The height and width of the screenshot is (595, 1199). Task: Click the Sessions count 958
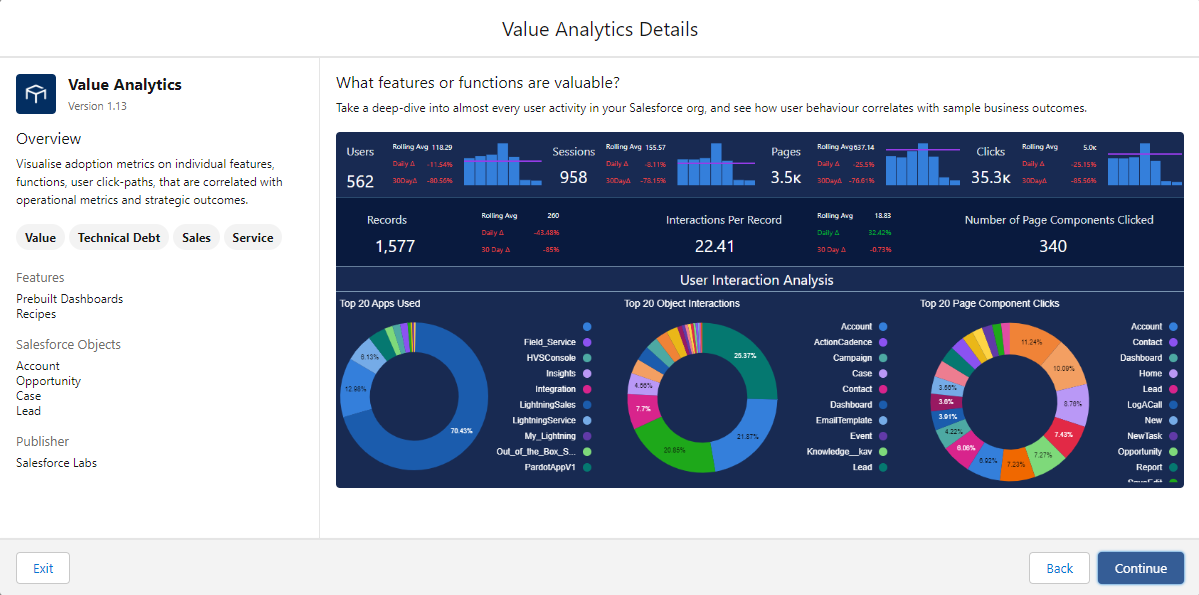(x=574, y=177)
